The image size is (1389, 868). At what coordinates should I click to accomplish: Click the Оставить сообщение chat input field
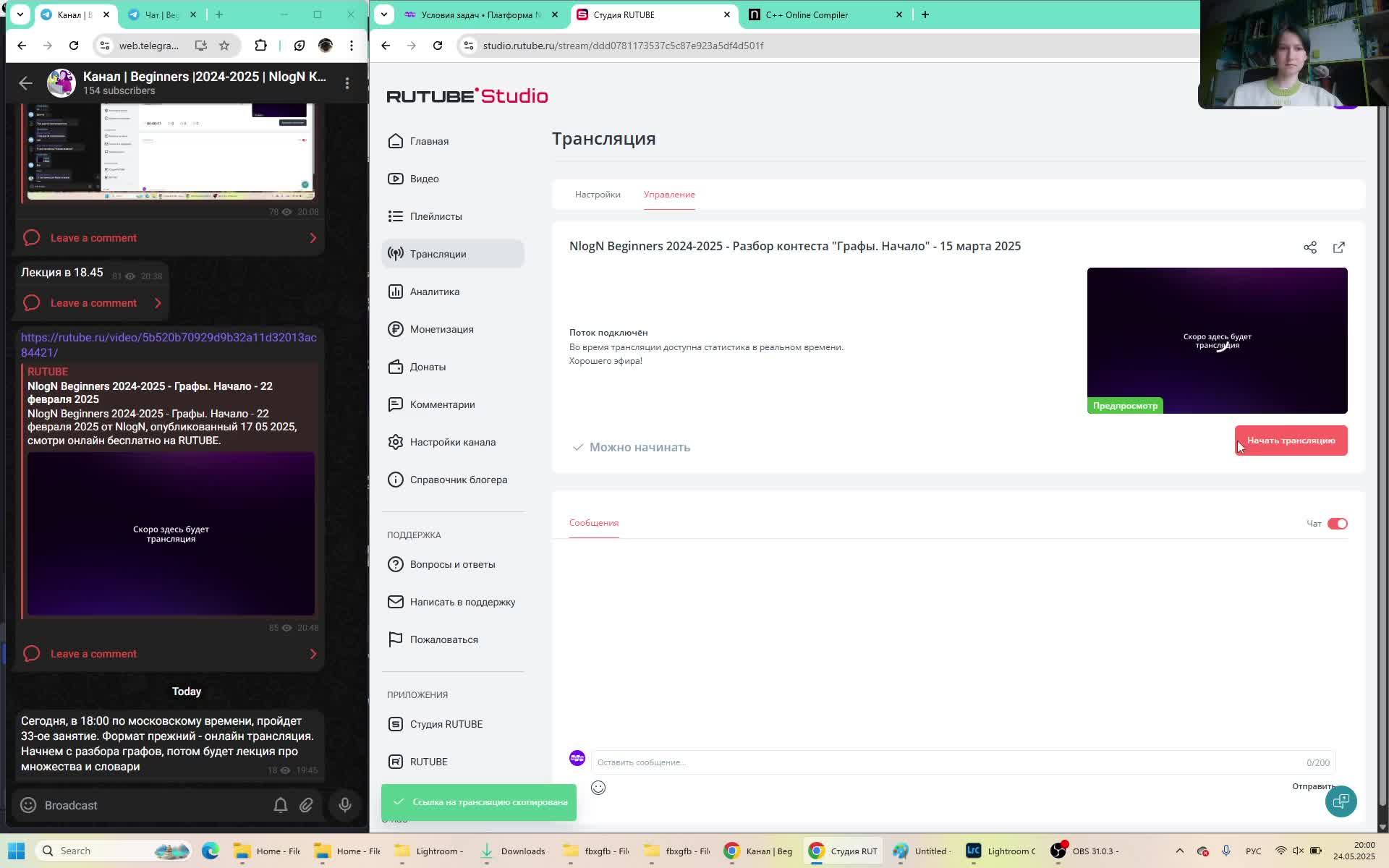(940, 762)
